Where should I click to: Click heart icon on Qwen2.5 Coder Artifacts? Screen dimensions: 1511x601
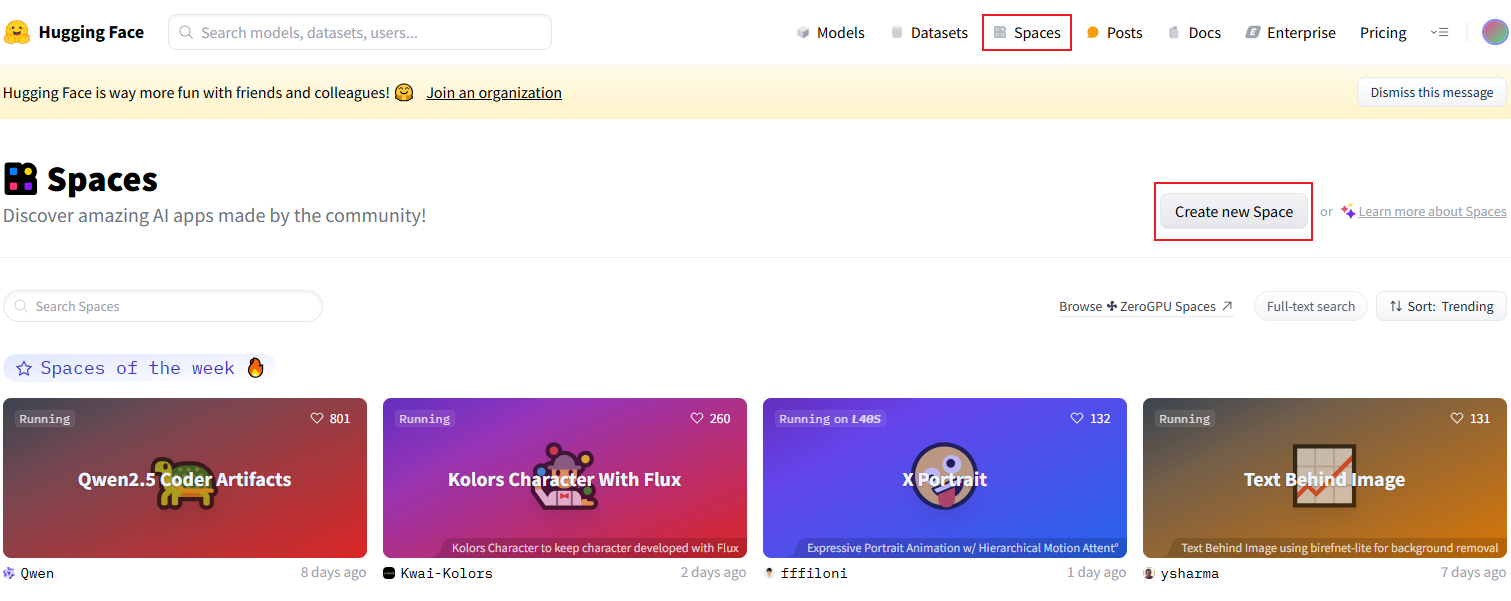tap(317, 418)
